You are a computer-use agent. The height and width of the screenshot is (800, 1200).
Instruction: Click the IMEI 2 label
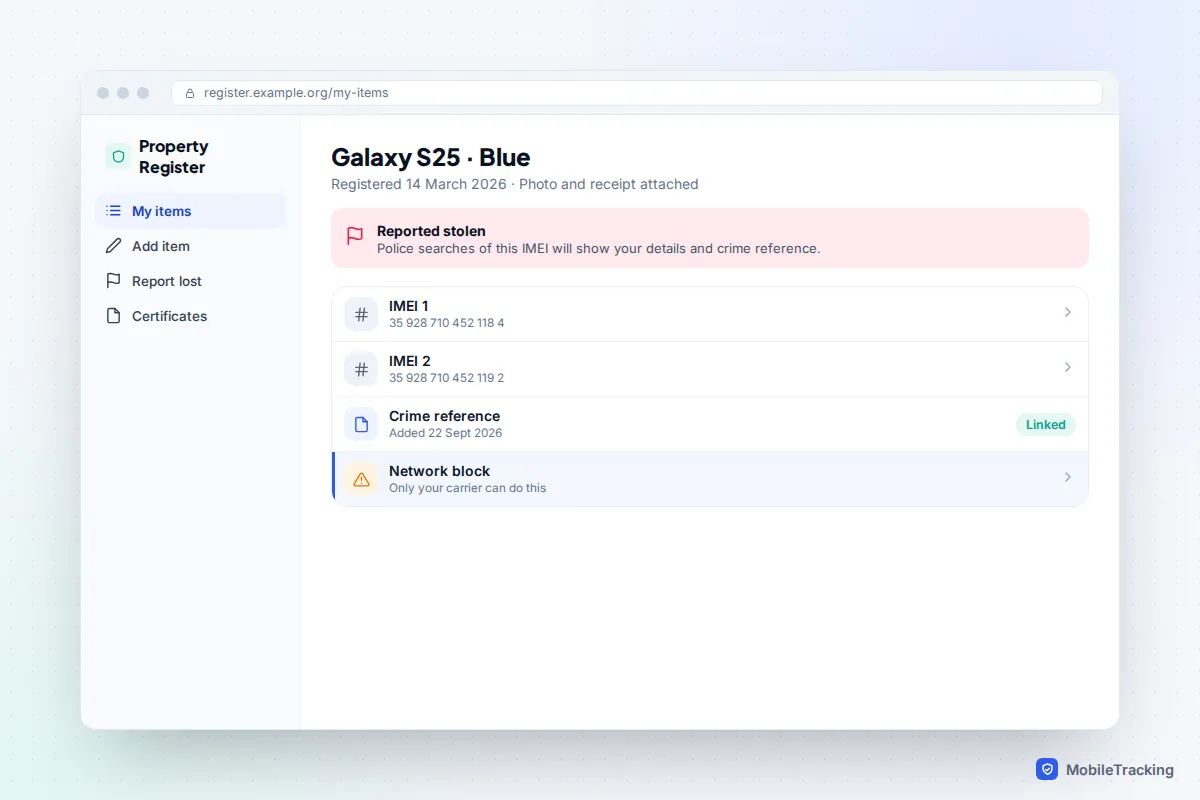pos(410,361)
